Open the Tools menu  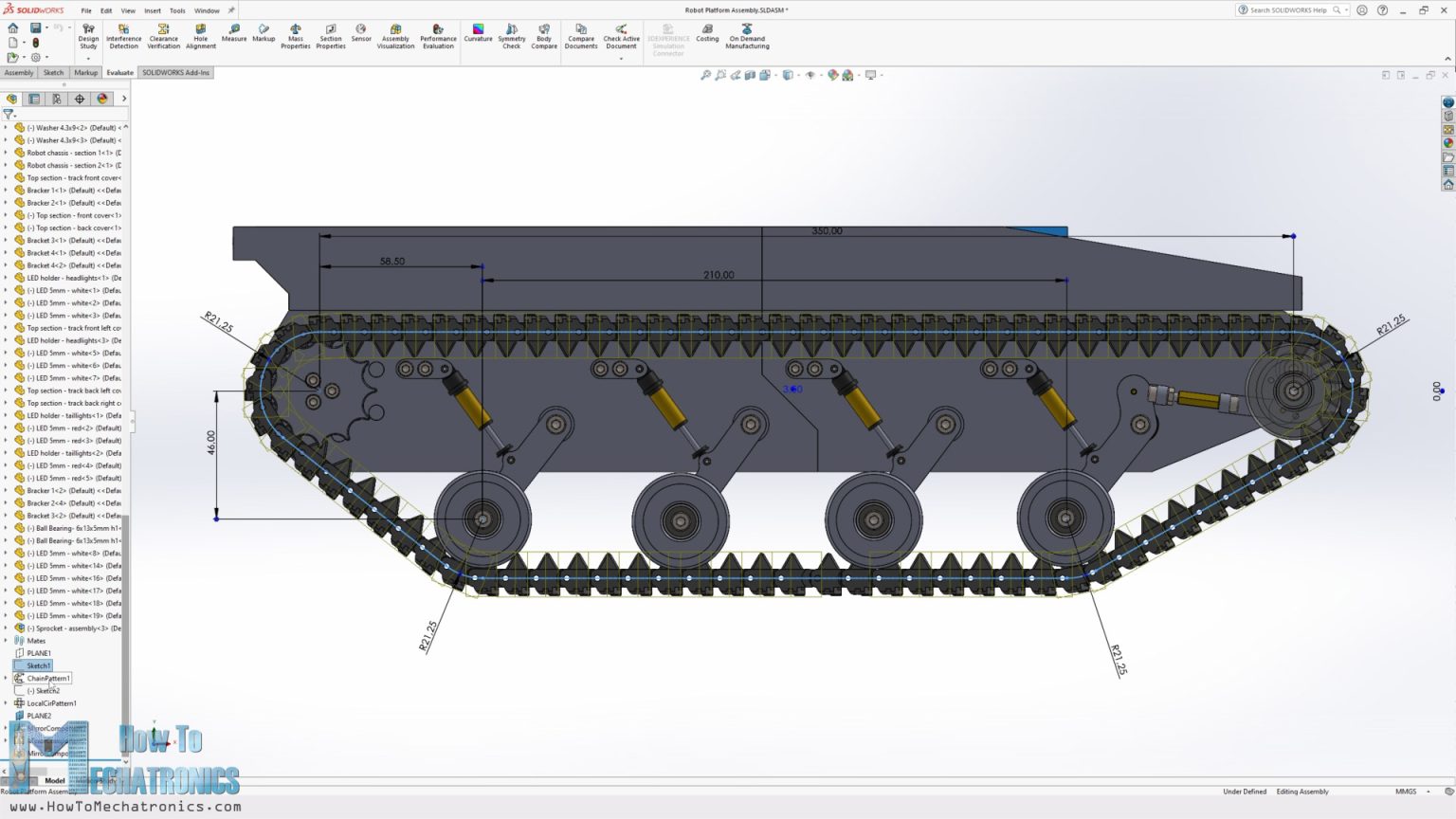coord(176,11)
